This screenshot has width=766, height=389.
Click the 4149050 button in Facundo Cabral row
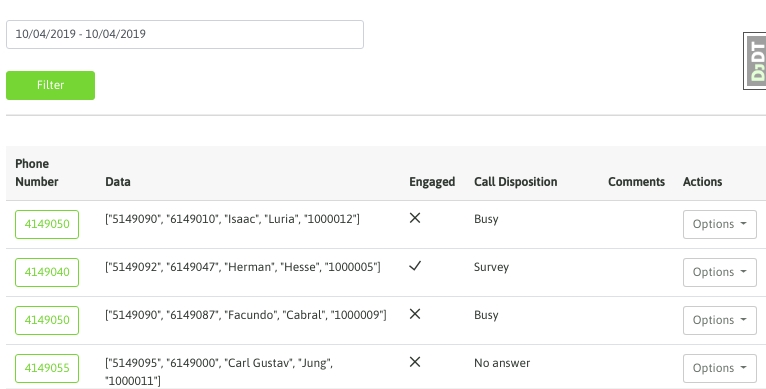tap(47, 320)
